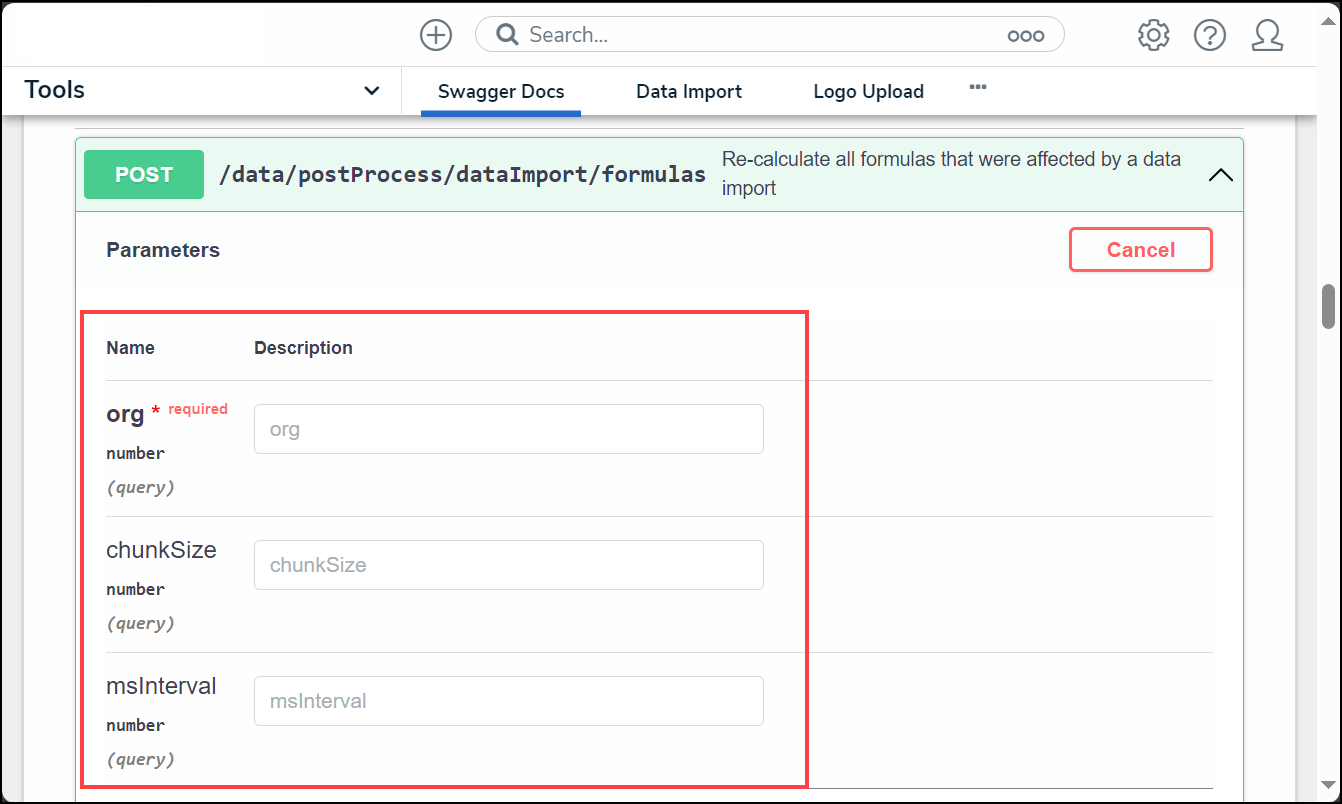Expand the Tools dropdown chevron
The height and width of the screenshot is (804, 1342).
click(371, 91)
